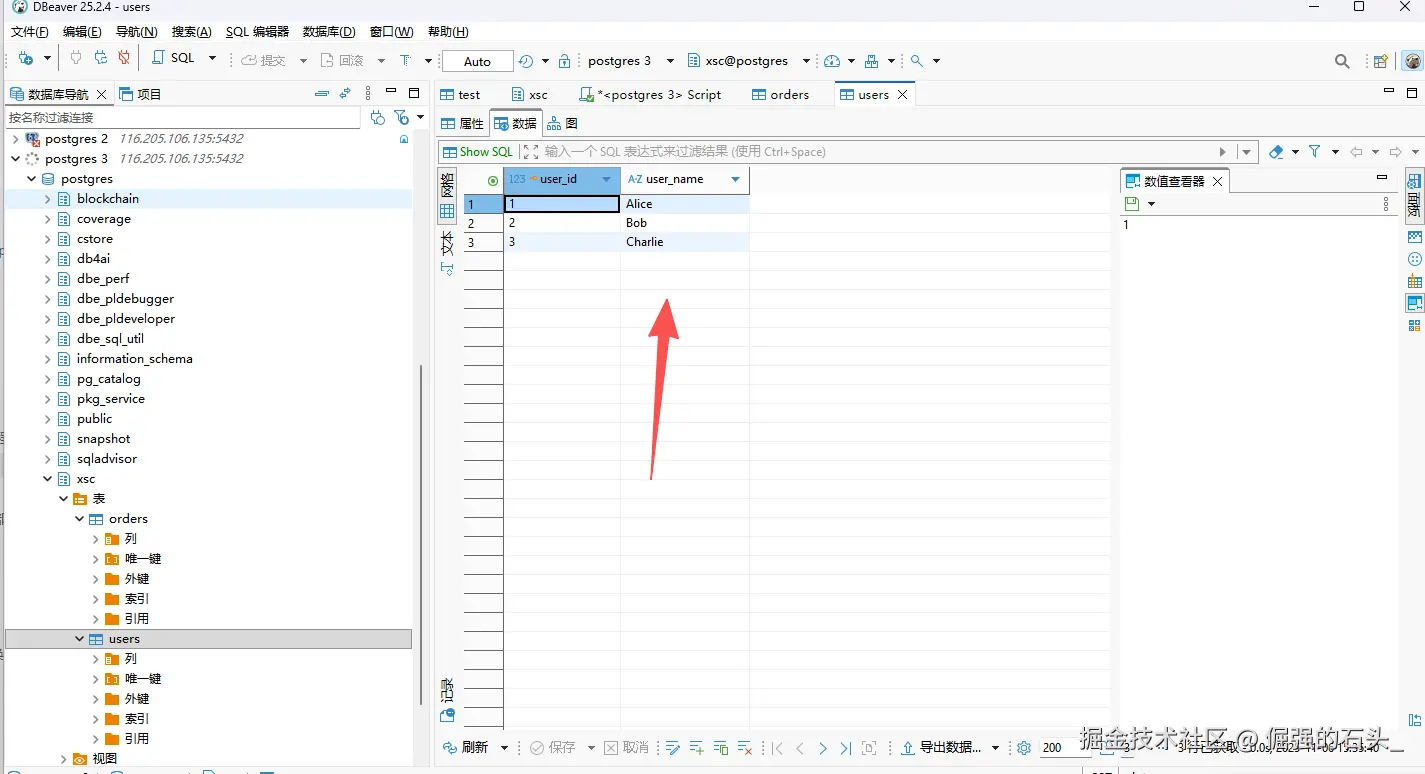Toggle the Auto commit mode button

(477, 61)
